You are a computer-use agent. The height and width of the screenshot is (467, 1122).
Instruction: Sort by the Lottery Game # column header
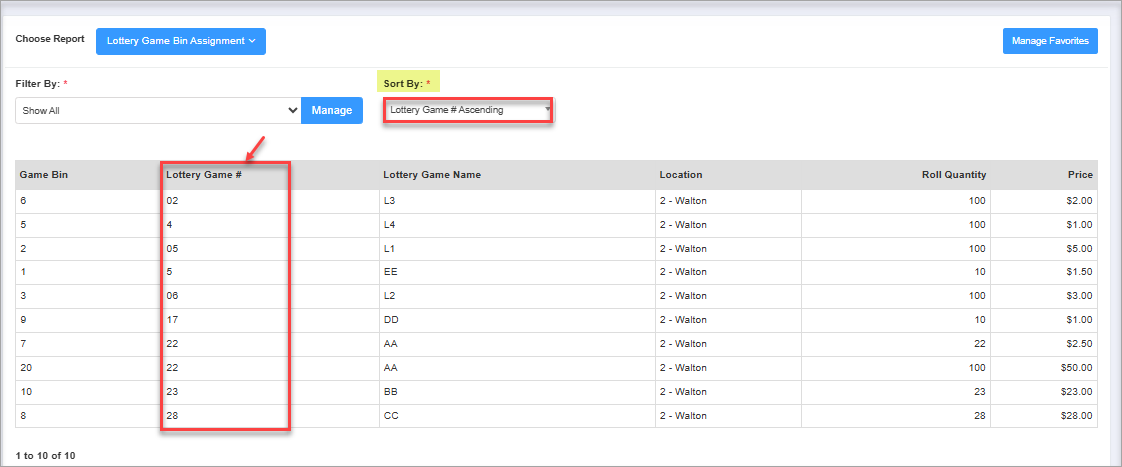coord(204,175)
